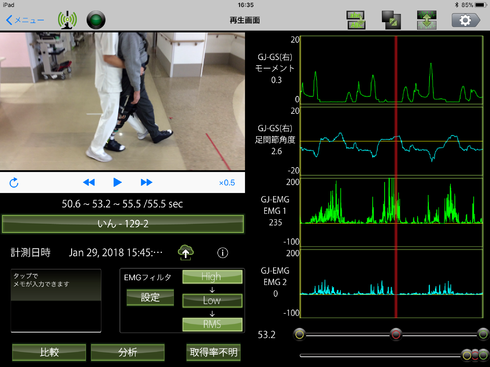
Task: Upload data with the cloud icon
Action: [186, 252]
